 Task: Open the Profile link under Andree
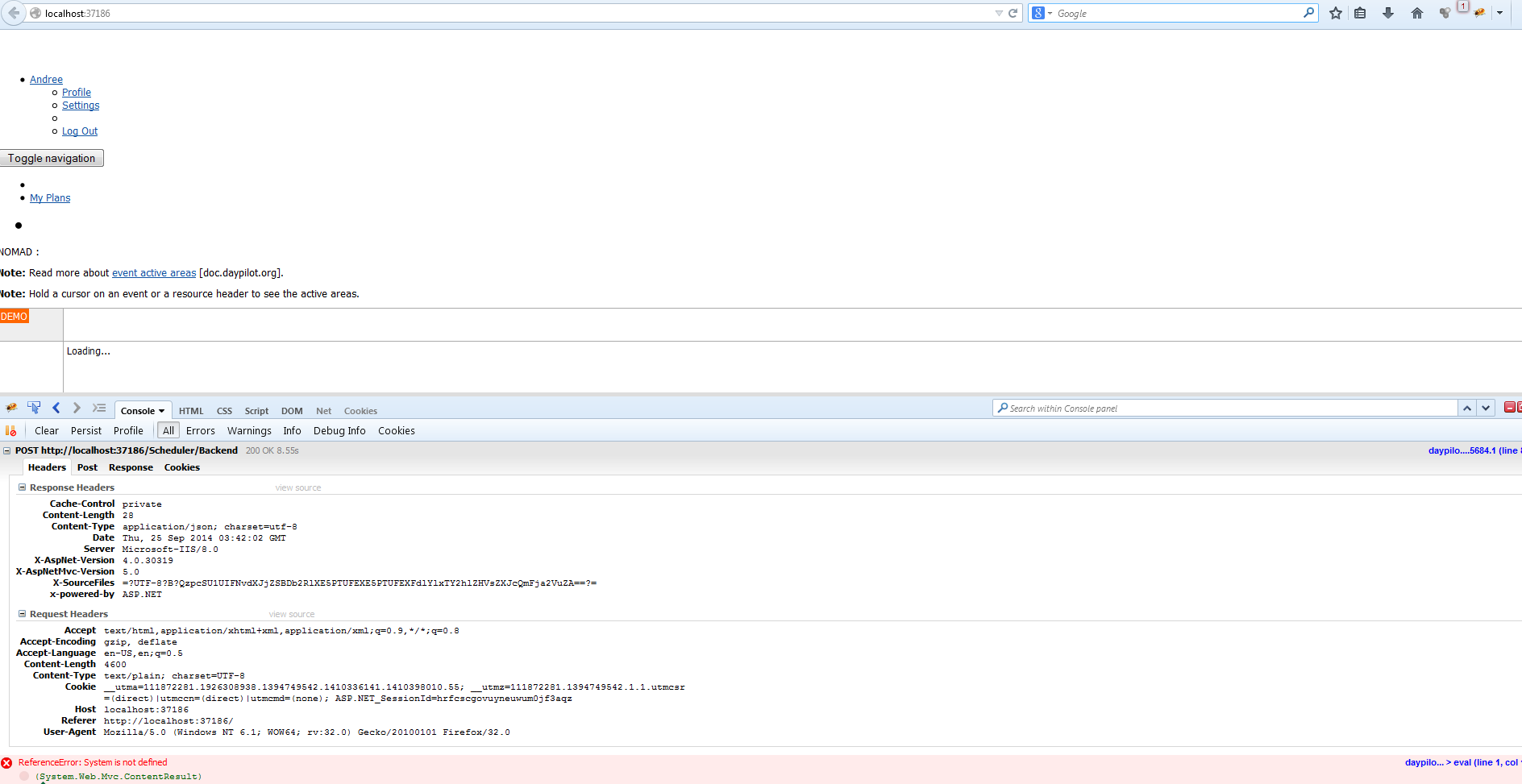point(77,93)
